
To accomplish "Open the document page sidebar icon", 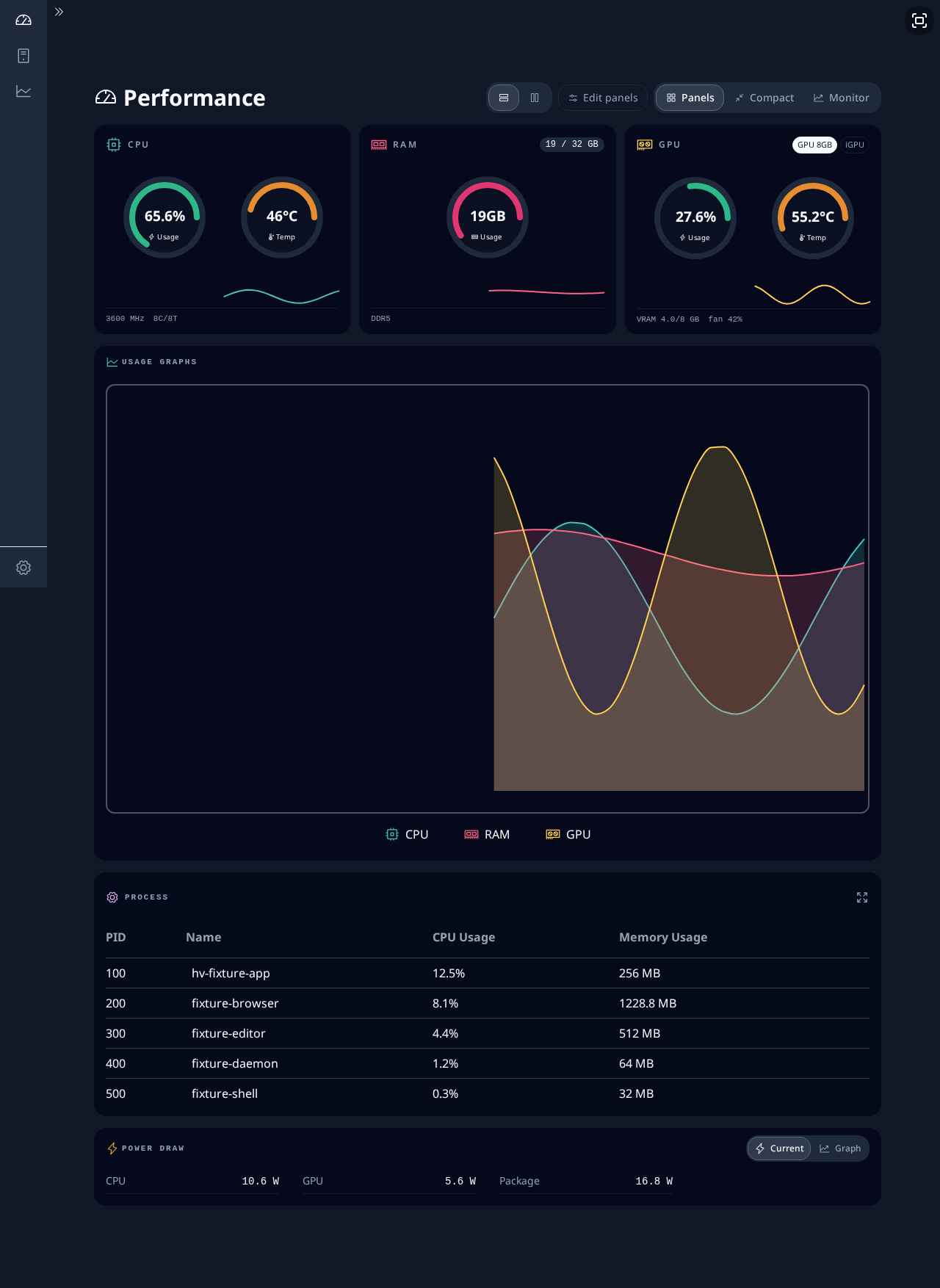I will [23, 56].
